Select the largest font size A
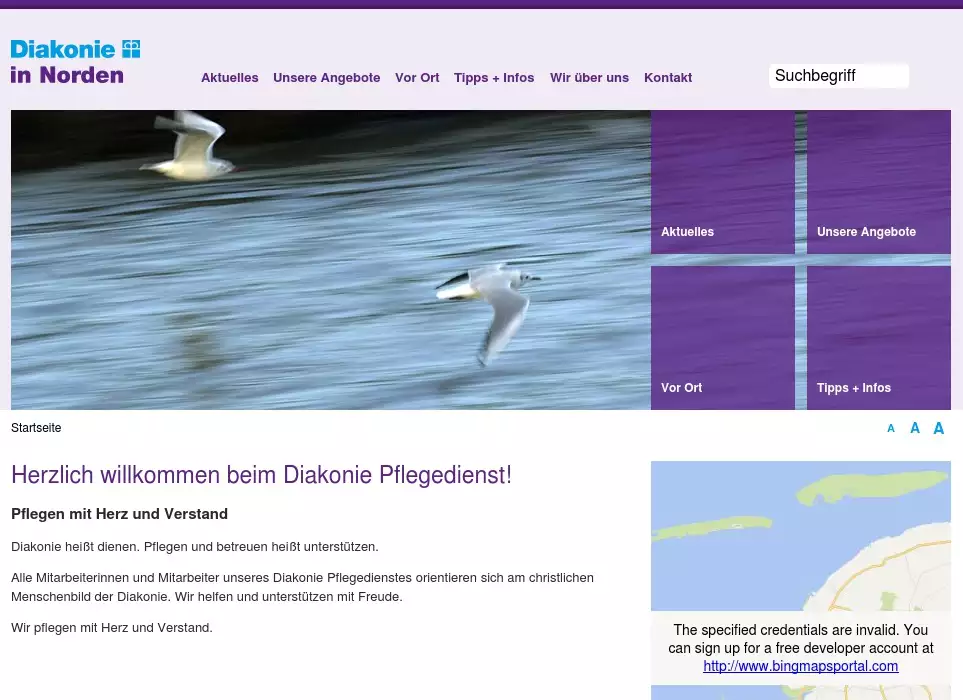963x700 pixels. [938, 428]
